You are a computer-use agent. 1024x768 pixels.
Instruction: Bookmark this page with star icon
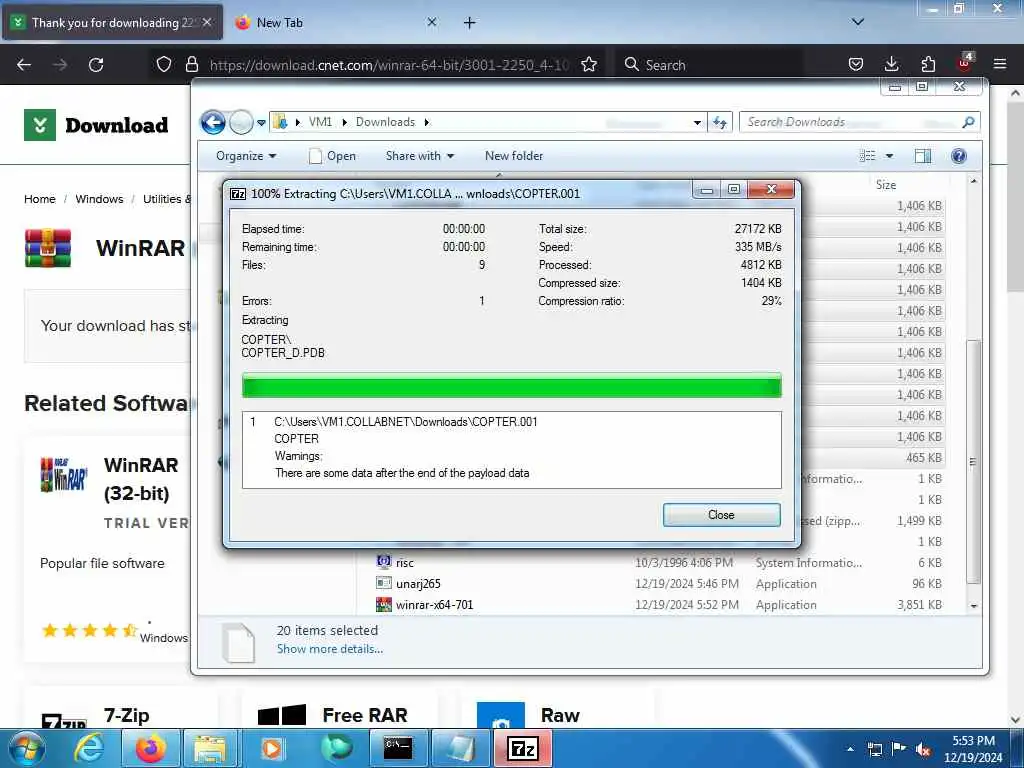point(589,65)
